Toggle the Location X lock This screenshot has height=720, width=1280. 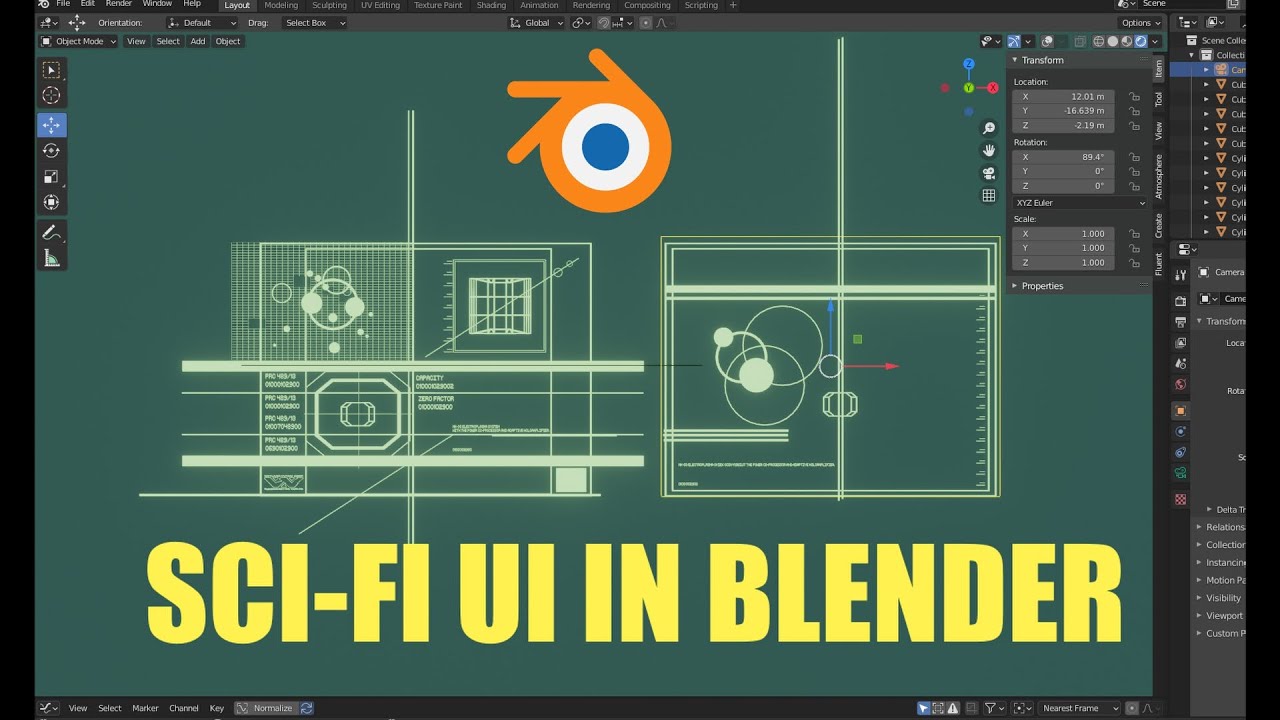[1134, 97]
